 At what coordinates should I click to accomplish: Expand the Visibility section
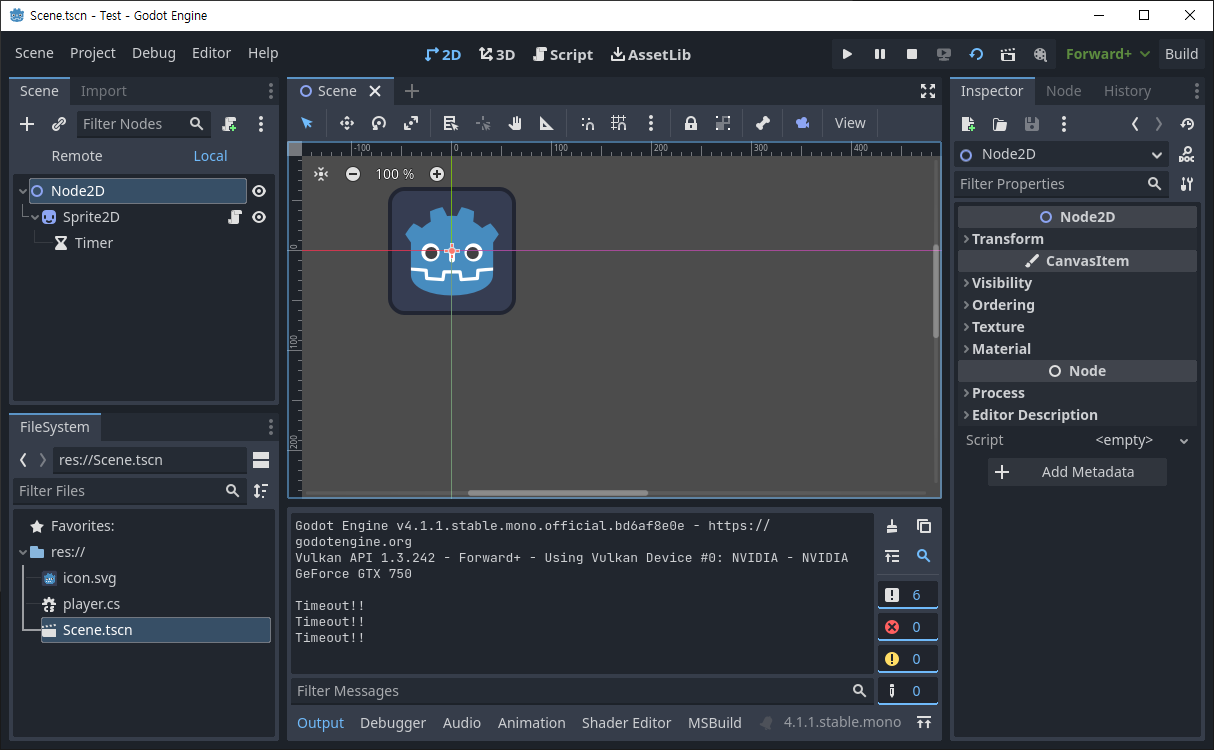(1077, 283)
